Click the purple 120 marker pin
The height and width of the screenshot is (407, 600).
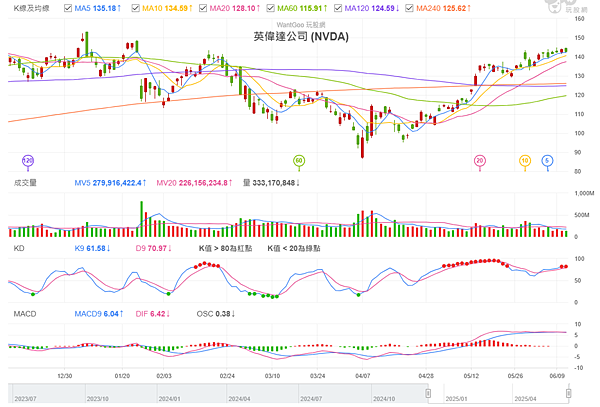click(x=28, y=161)
